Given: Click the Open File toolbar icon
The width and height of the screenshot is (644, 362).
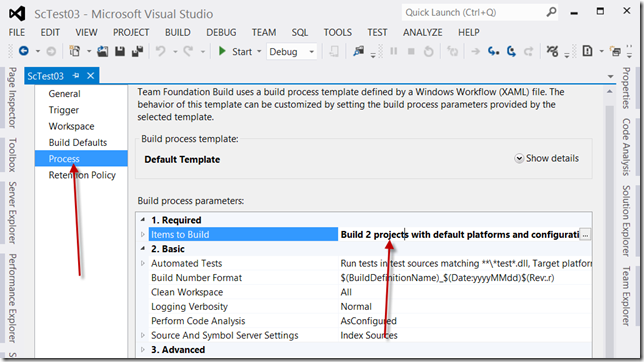Looking at the screenshot, I should [102, 51].
